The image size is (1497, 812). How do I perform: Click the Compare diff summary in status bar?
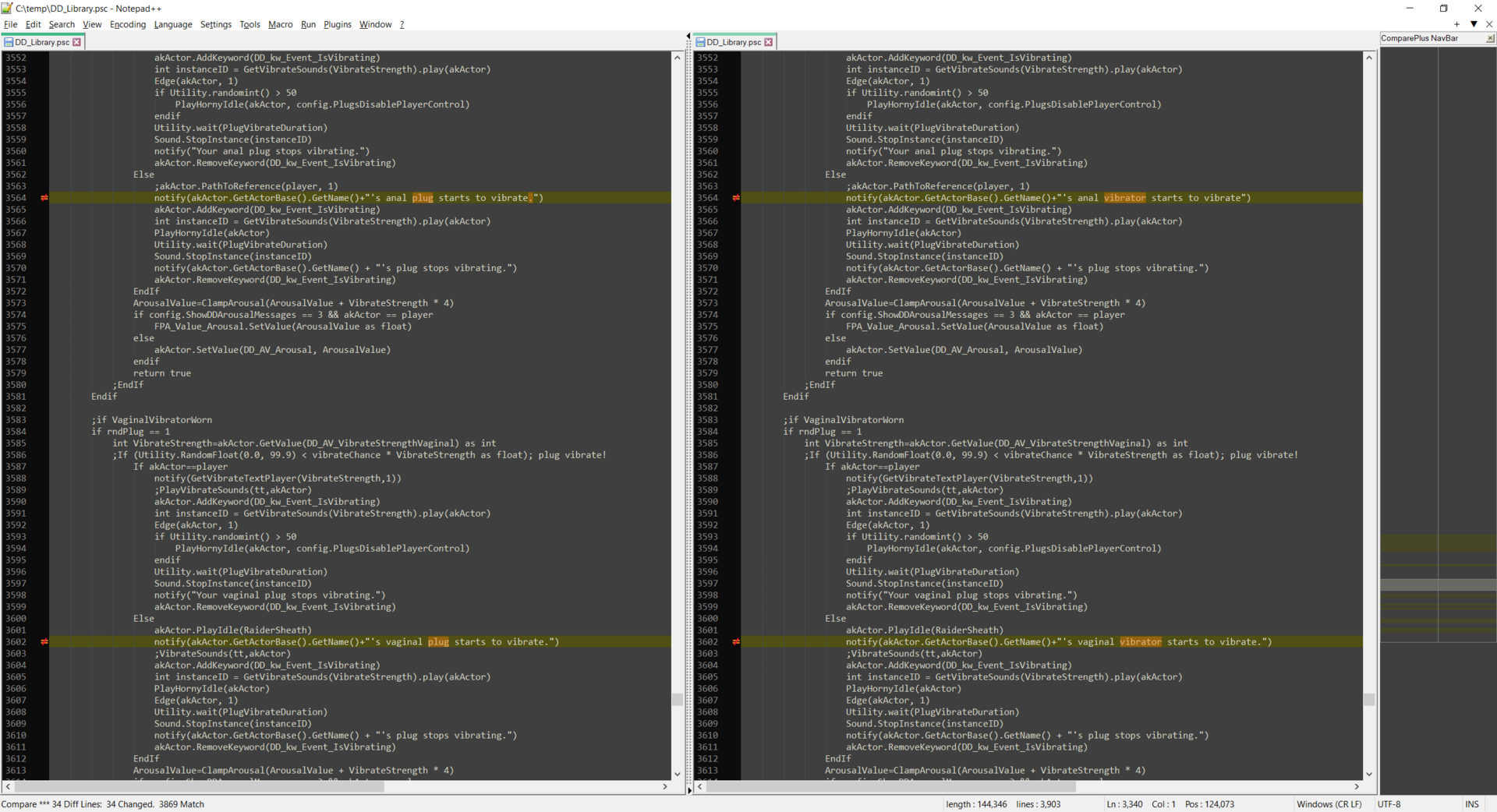(x=103, y=804)
